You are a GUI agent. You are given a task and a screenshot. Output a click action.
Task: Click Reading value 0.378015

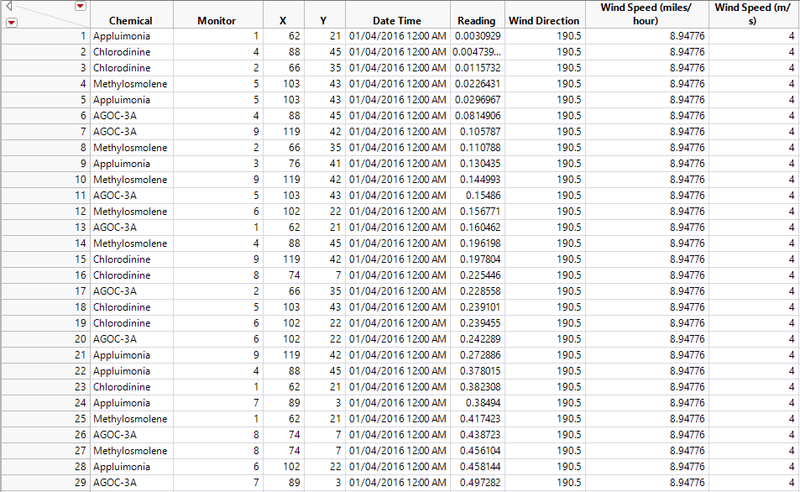coord(480,371)
